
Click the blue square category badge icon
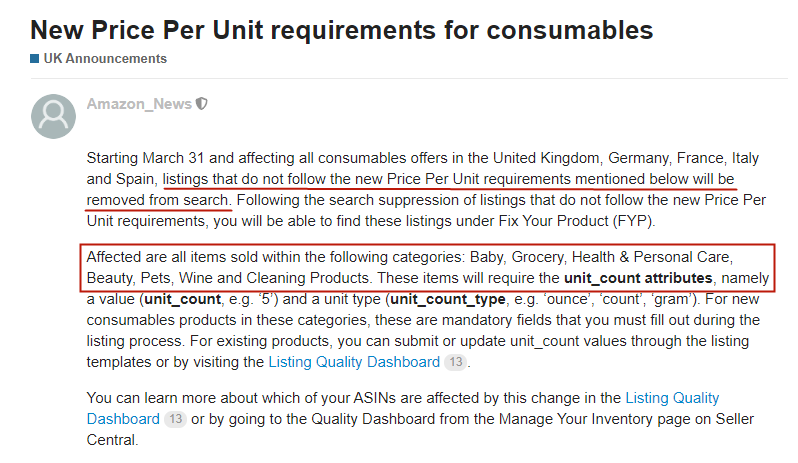[x=35, y=59]
